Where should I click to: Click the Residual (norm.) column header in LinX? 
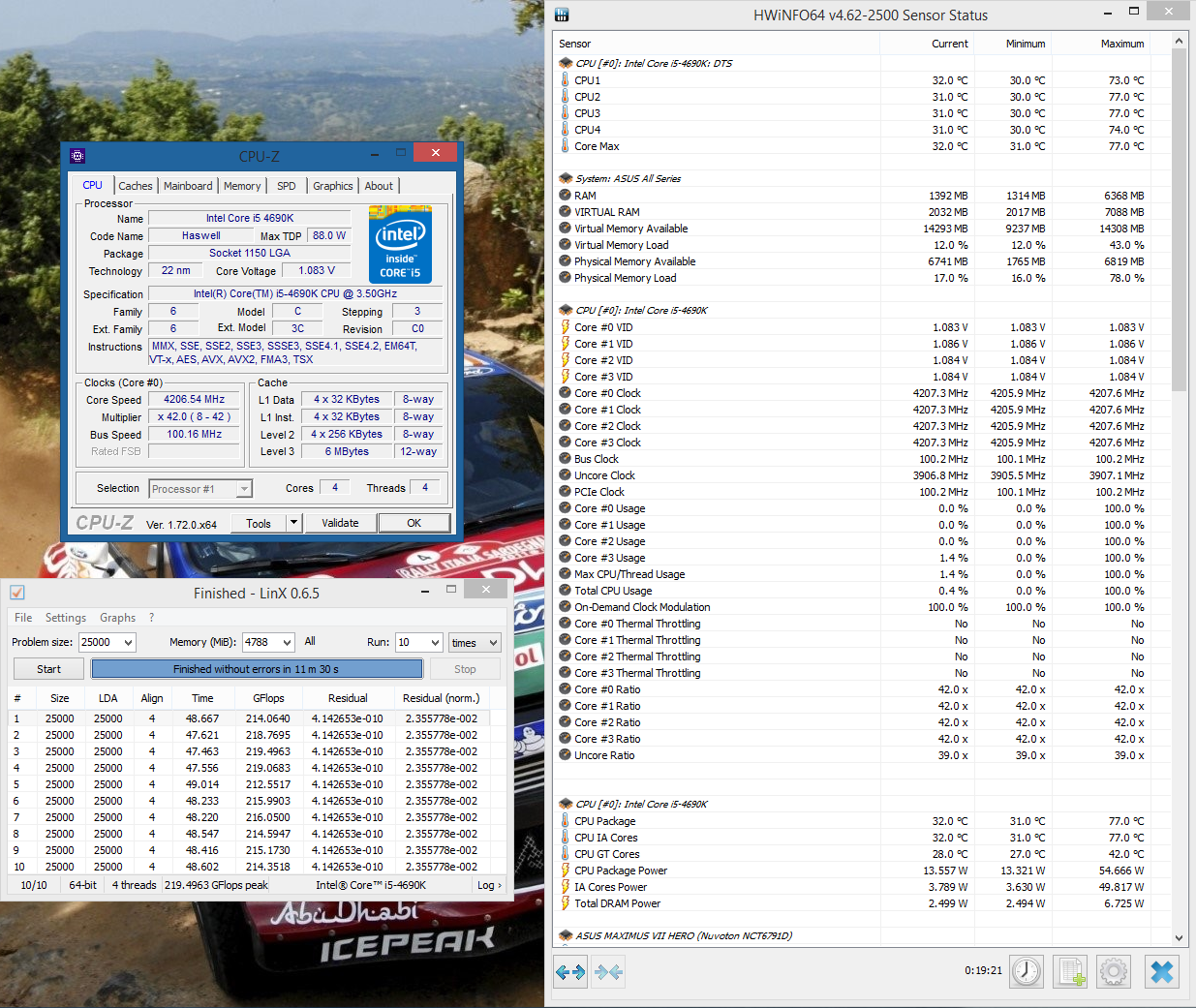tap(442, 698)
